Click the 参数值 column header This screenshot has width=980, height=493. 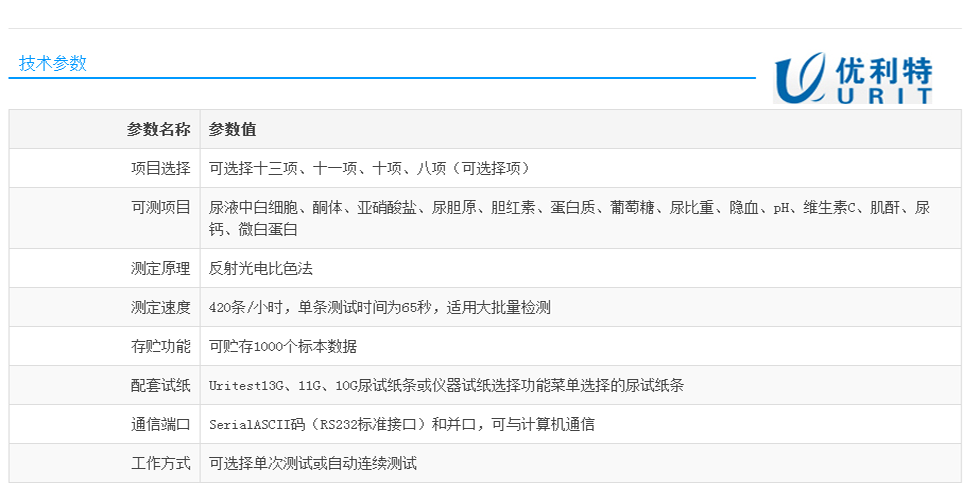pyautogui.click(x=232, y=129)
